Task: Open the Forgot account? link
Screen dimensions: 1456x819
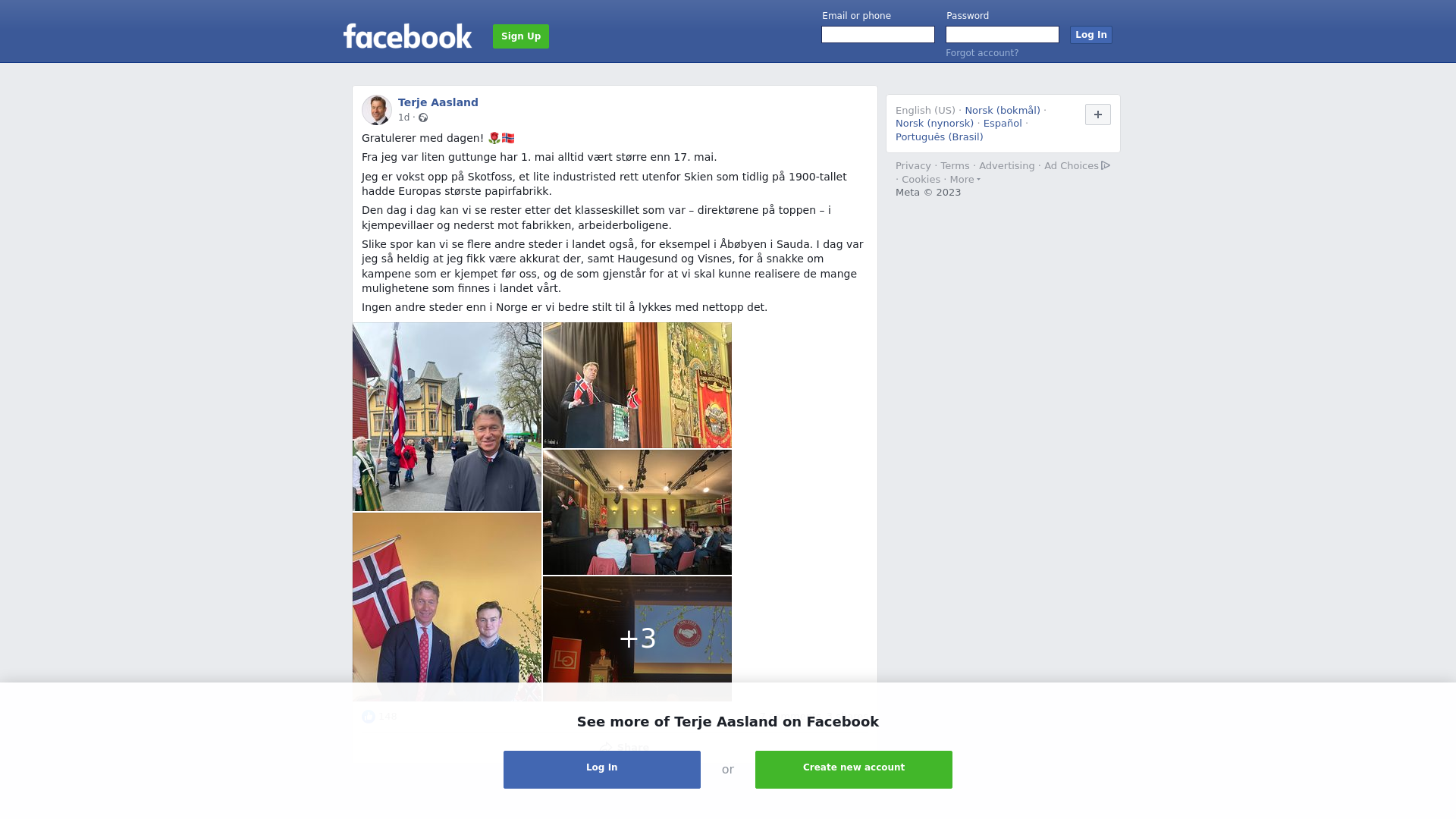Action: click(982, 53)
